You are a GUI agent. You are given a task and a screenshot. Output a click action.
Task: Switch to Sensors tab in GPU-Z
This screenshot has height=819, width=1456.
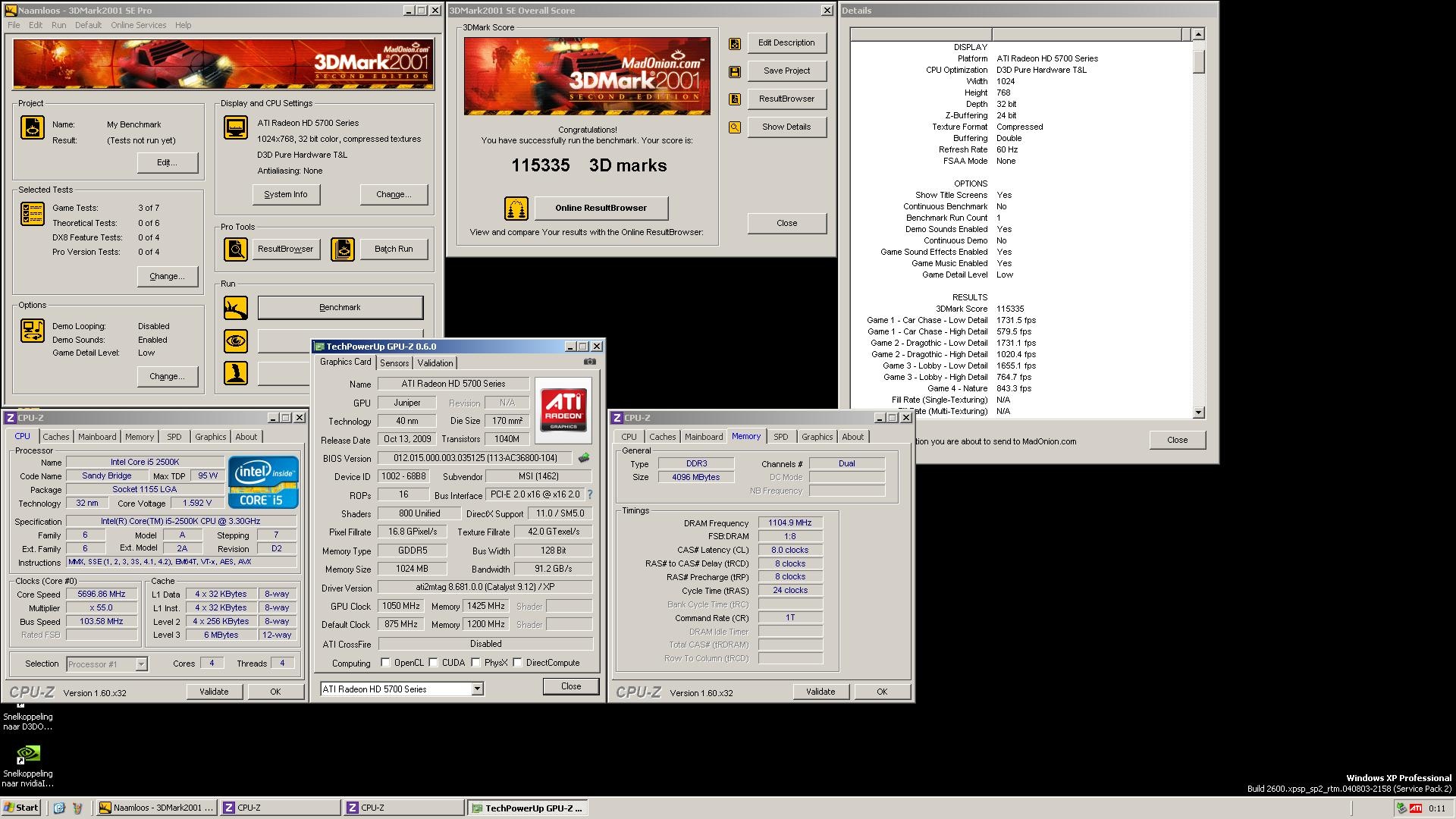click(x=394, y=363)
